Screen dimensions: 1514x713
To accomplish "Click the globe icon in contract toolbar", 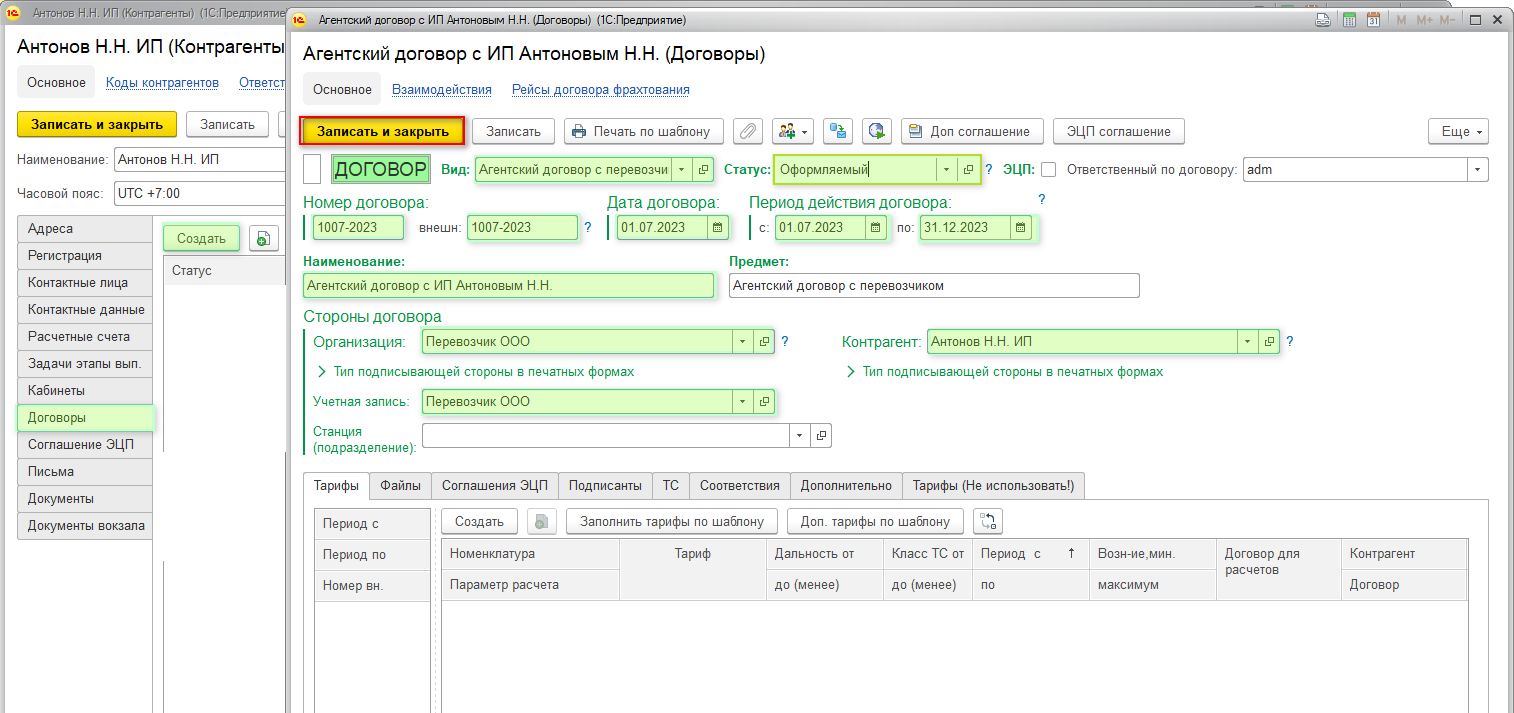I will [x=876, y=131].
